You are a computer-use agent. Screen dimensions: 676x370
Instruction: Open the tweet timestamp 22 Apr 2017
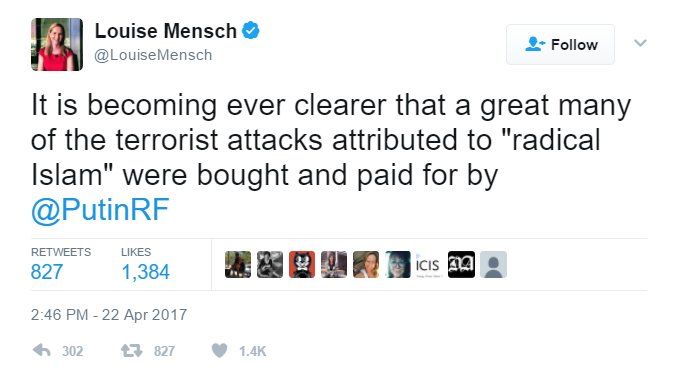[x=109, y=314]
